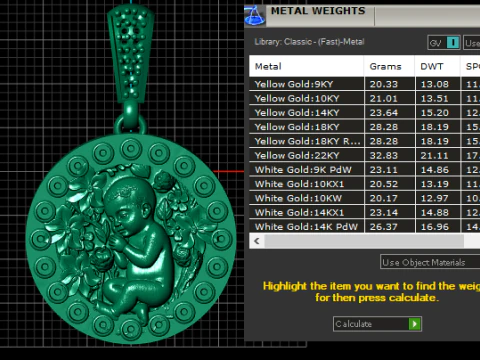Sort by the DWT column header
The width and height of the screenshot is (480, 360).
(437, 66)
